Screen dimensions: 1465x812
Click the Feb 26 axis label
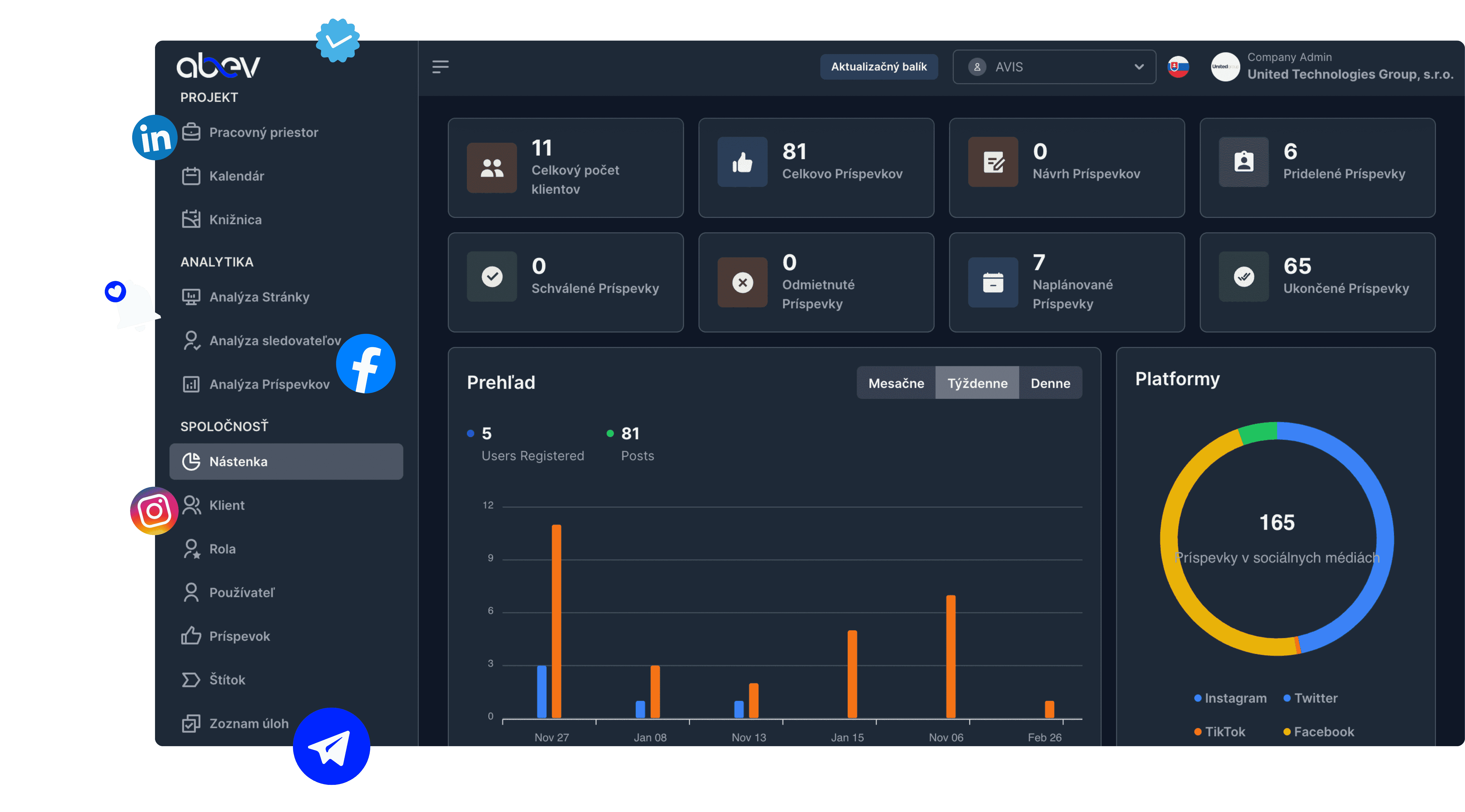click(1044, 738)
